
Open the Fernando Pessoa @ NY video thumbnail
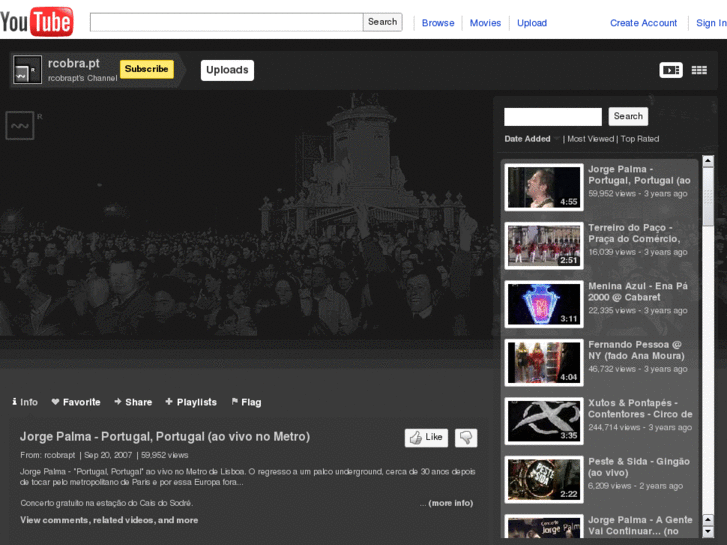544,363
